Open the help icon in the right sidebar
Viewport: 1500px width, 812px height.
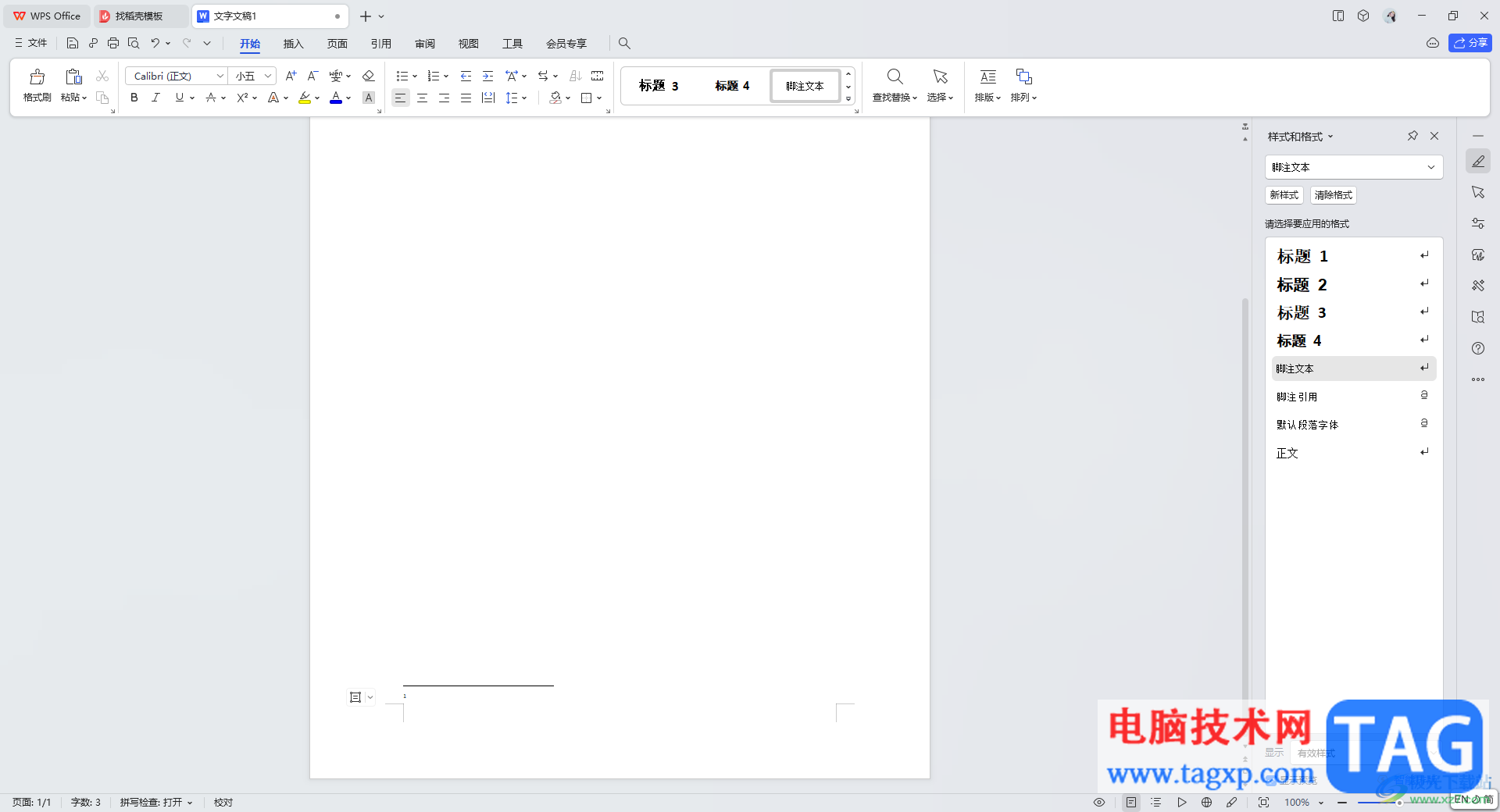pos(1478,348)
